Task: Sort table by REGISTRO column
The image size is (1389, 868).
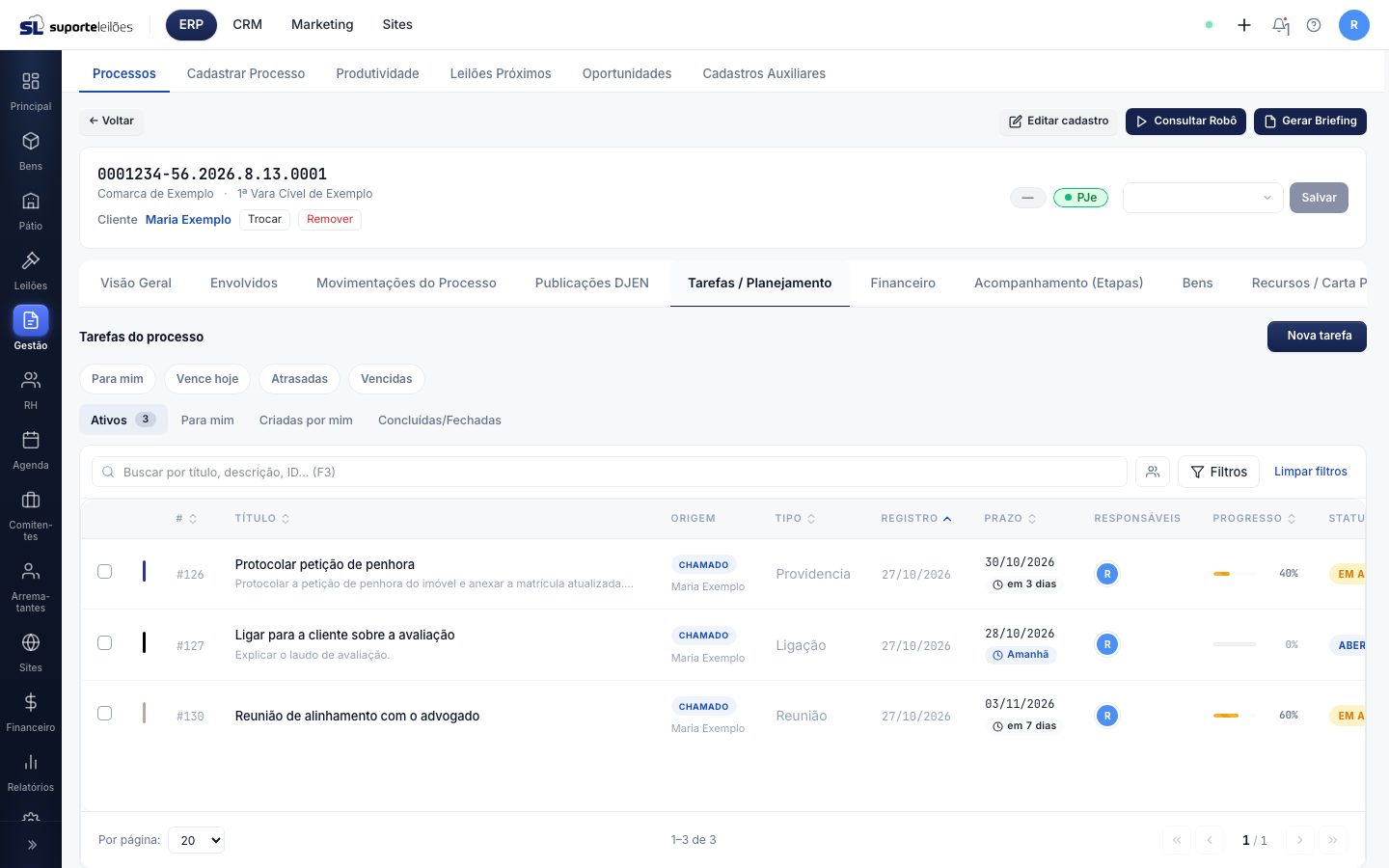Action: tap(916, 519)
